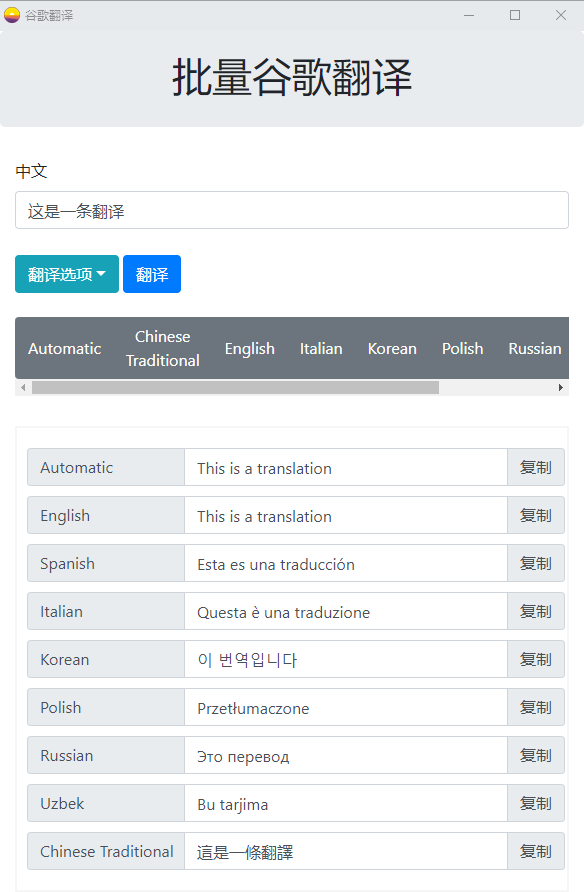
Task: Copy the Chinese Traditional translation 這是一條翻譯
Action: [x=535, y=851]
